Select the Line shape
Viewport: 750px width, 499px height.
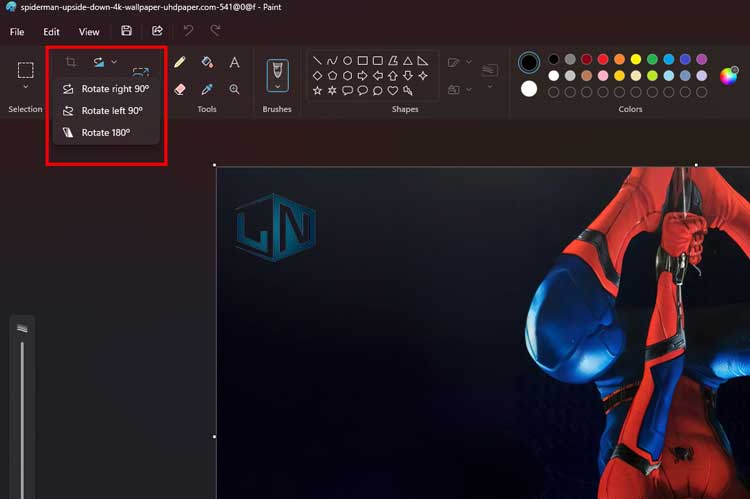coord(317,61)
